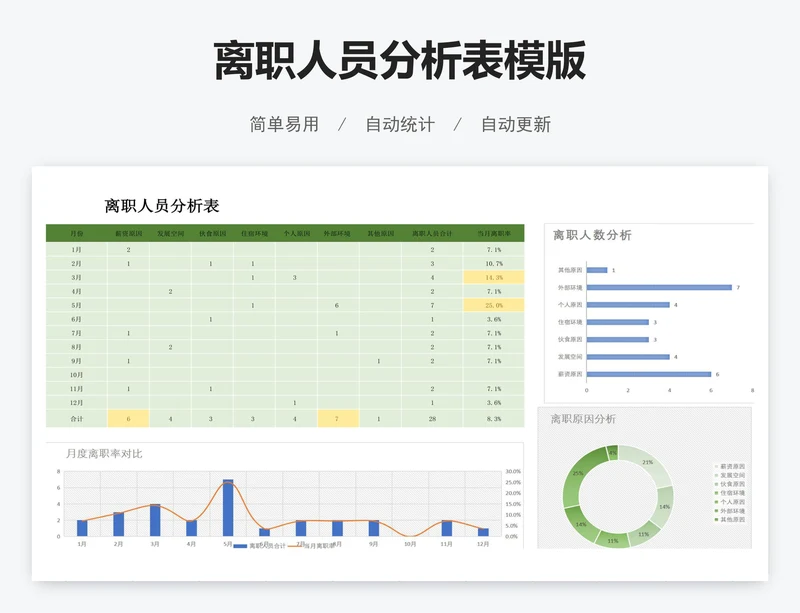Click the 25% donut chart segment

[580, 472]
